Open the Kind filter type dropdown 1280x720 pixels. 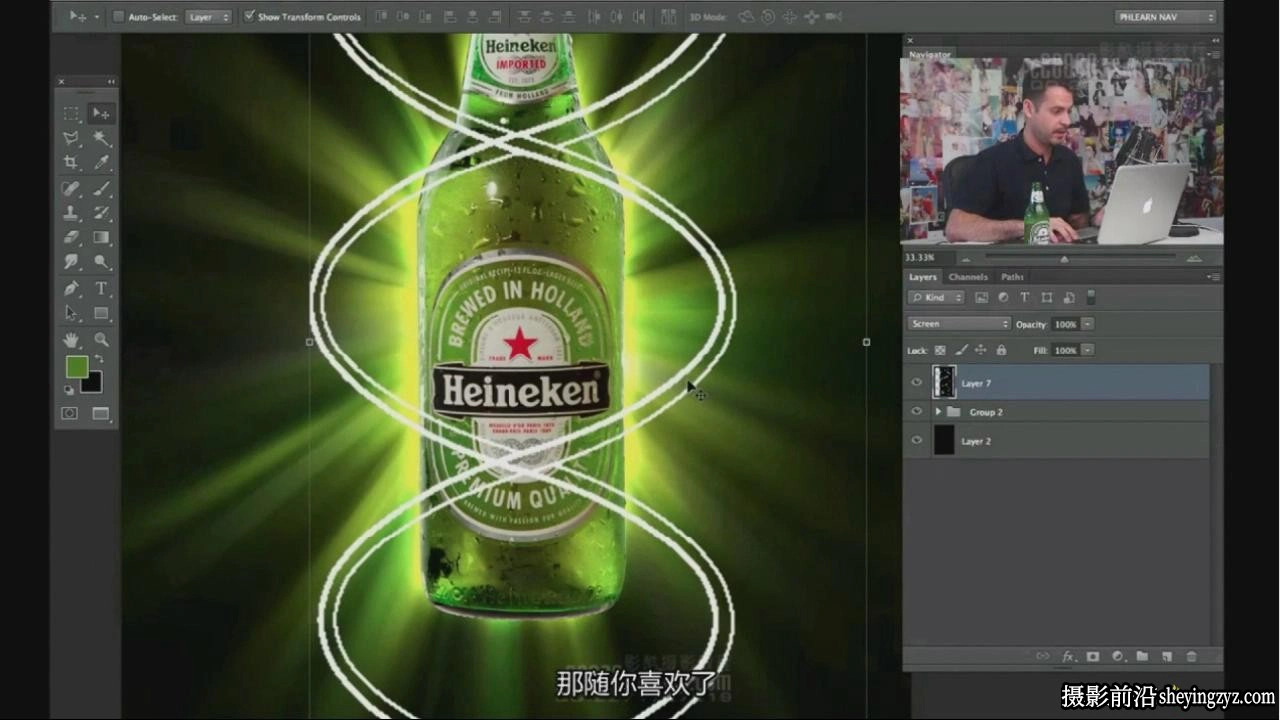point(936,297)
